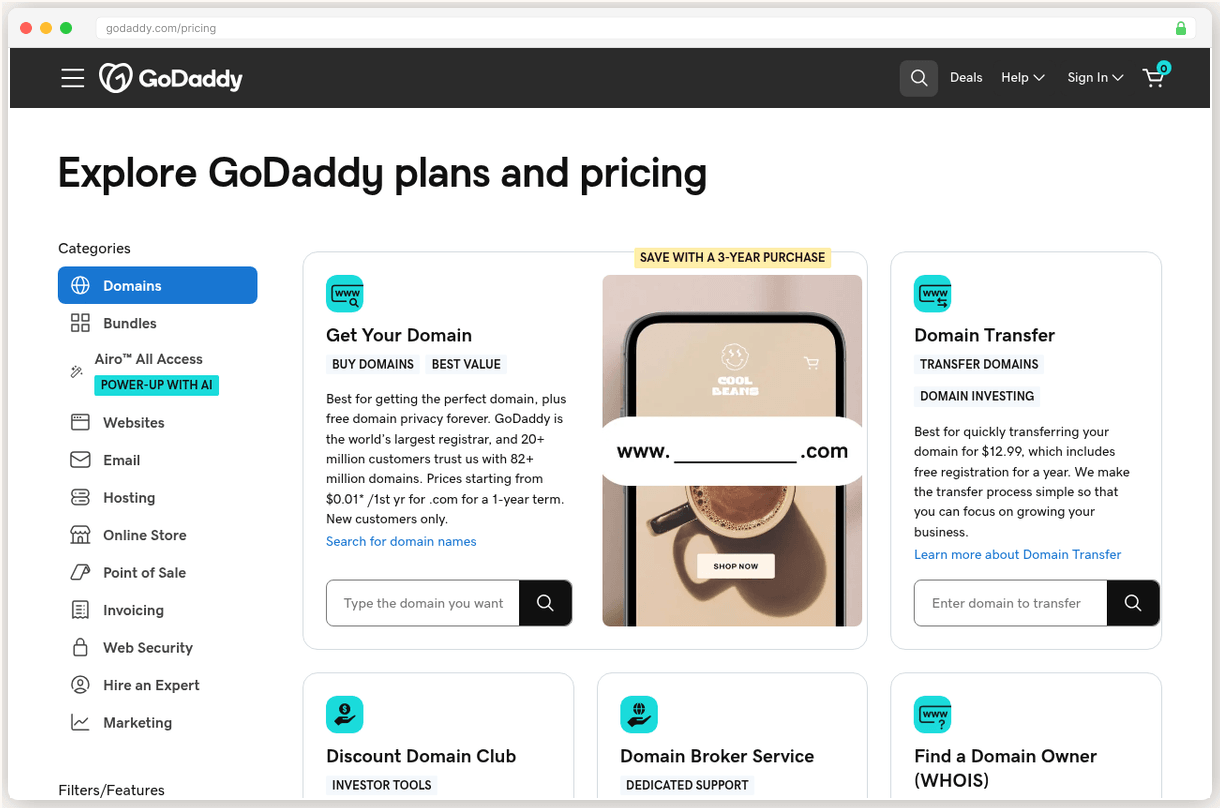Viewport: 1220px width, 808px height.
Task: Open the hamburger navigation menu
Action: click(72, 77)
